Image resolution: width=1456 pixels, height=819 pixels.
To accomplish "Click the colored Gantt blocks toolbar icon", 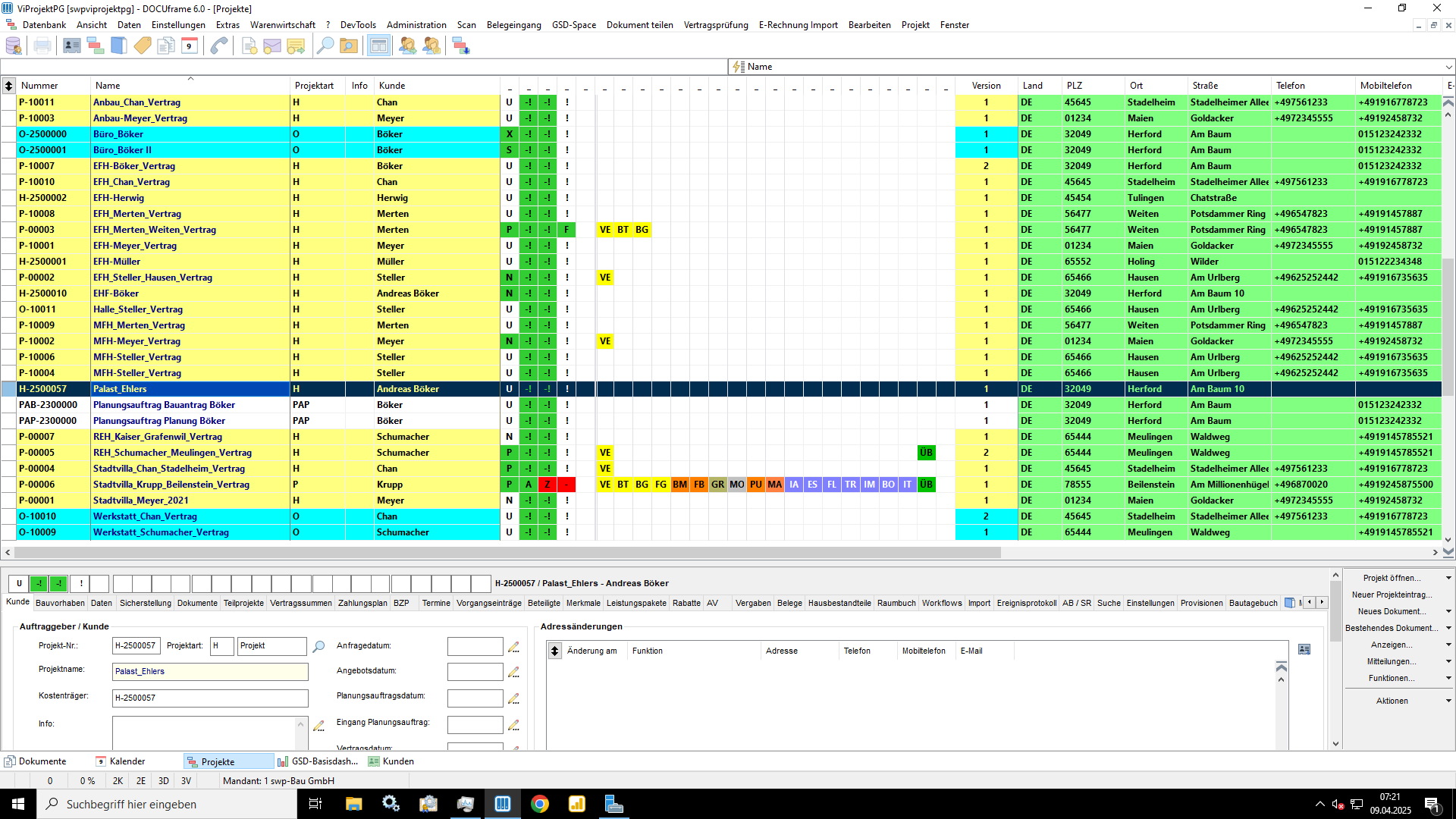I will click(96, 46).
